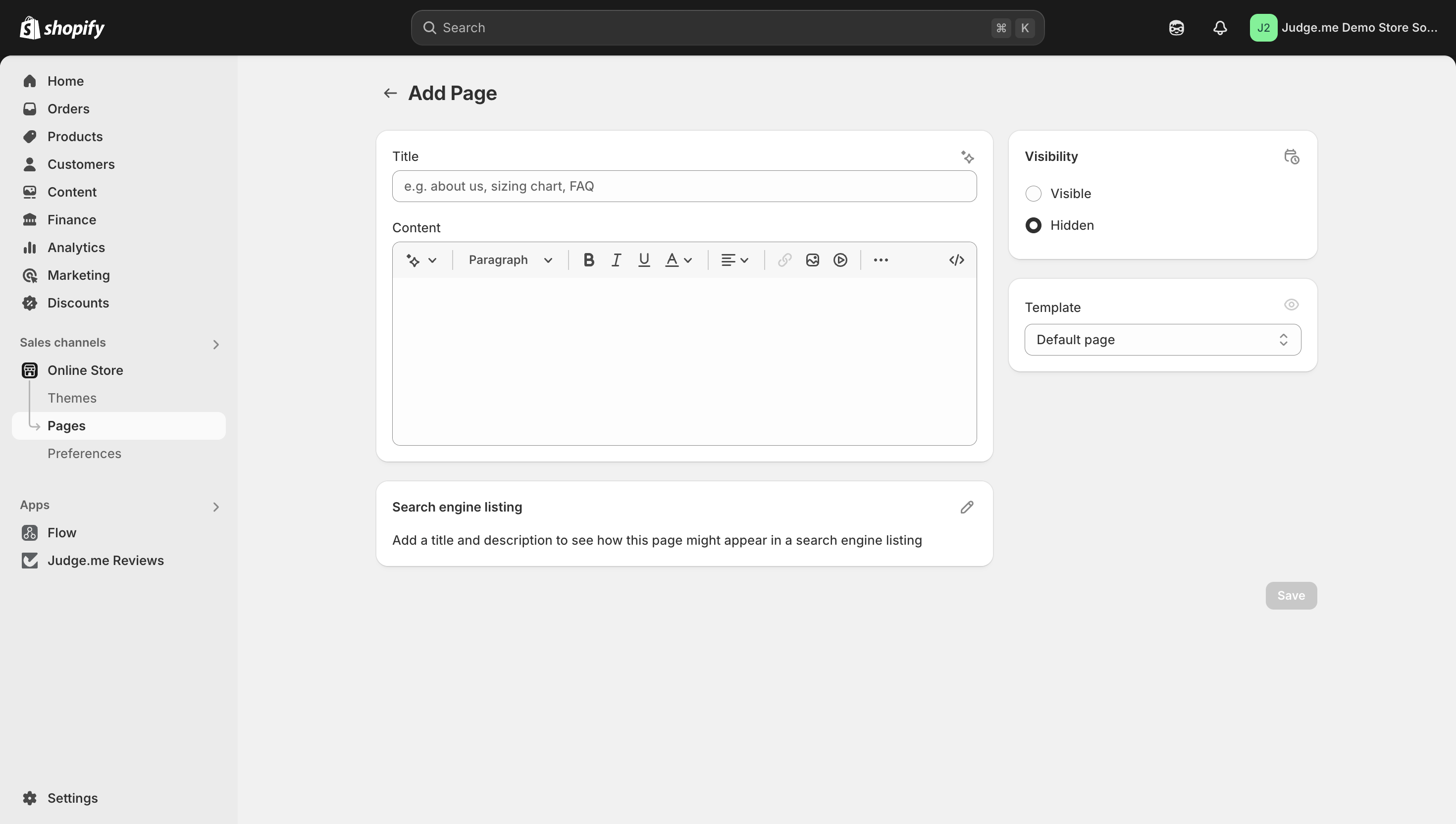
Task: Click the insert video icon
Action: [x=840, y=260]
